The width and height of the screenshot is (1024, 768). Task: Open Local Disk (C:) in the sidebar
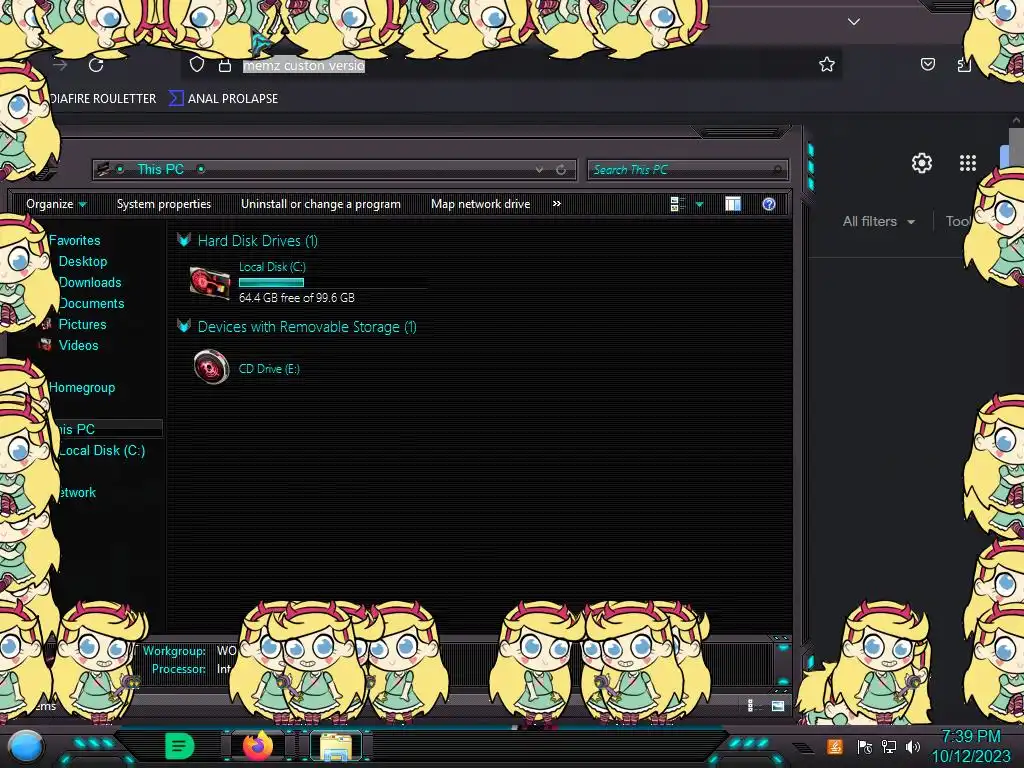tap(102, 450)
